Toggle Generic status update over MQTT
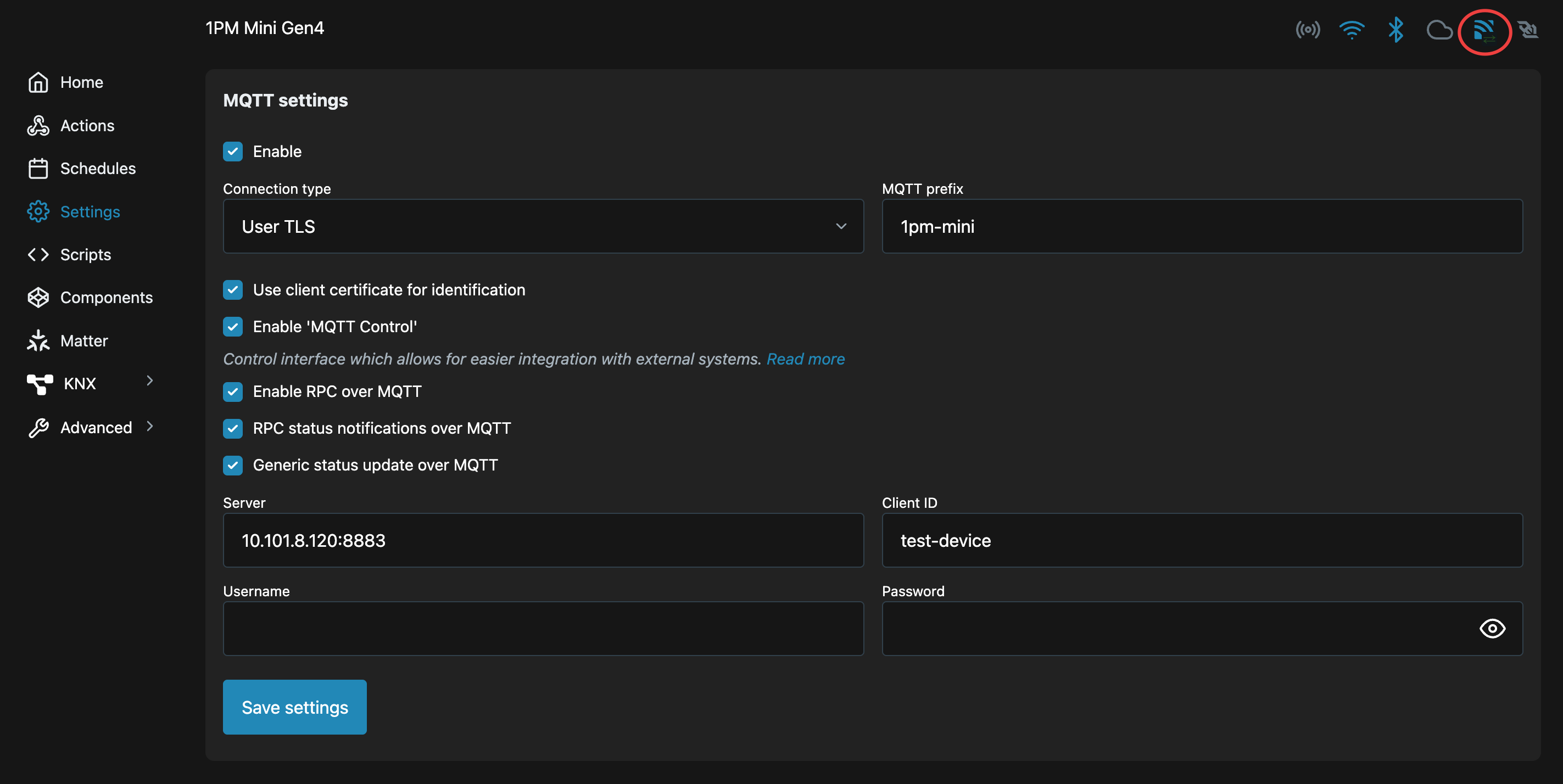The height and width of the screenshot is (784, 1563). (x=232, y=465)
